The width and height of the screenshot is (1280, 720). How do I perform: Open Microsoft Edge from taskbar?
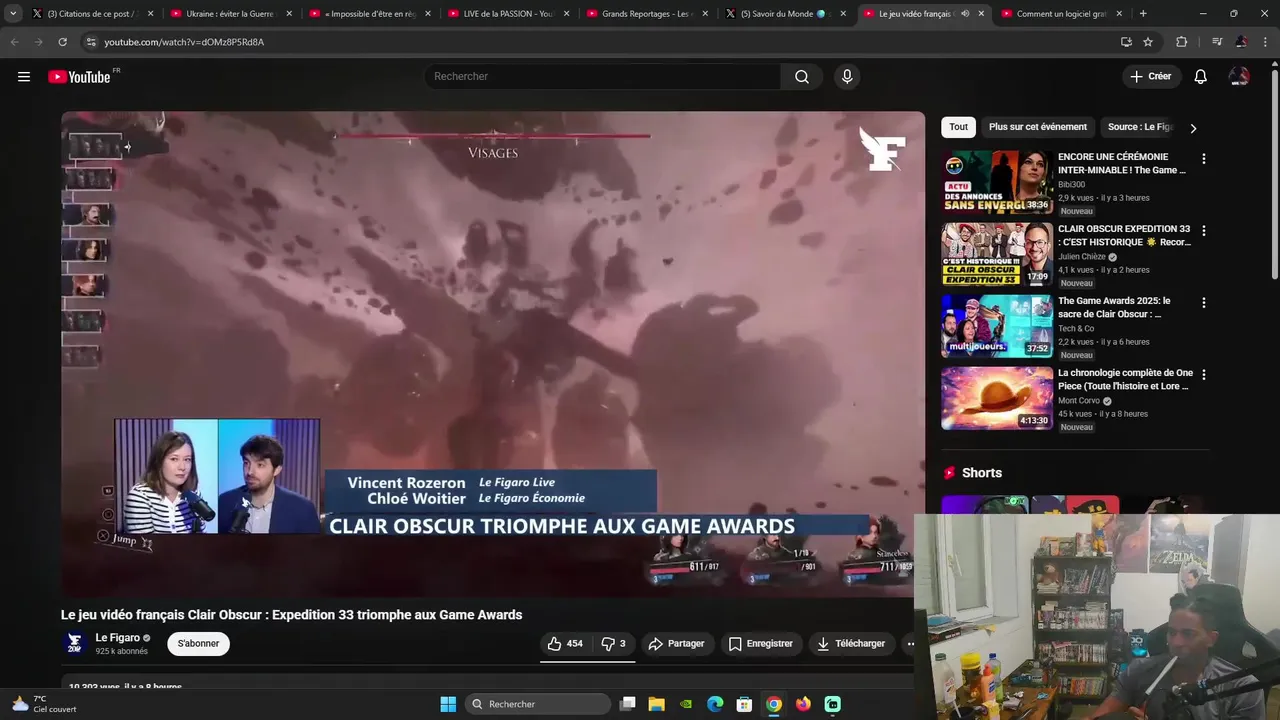(715, 704)
